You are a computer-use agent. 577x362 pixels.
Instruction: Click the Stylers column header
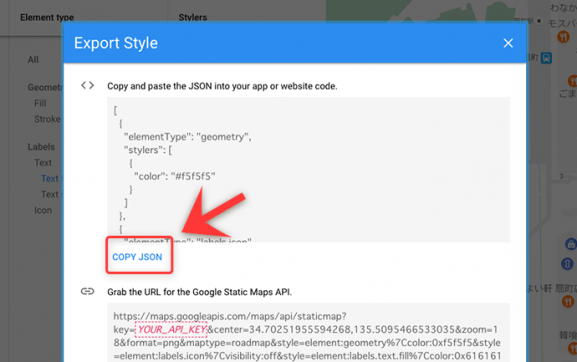pyautogui.click(x=193, y=17)
